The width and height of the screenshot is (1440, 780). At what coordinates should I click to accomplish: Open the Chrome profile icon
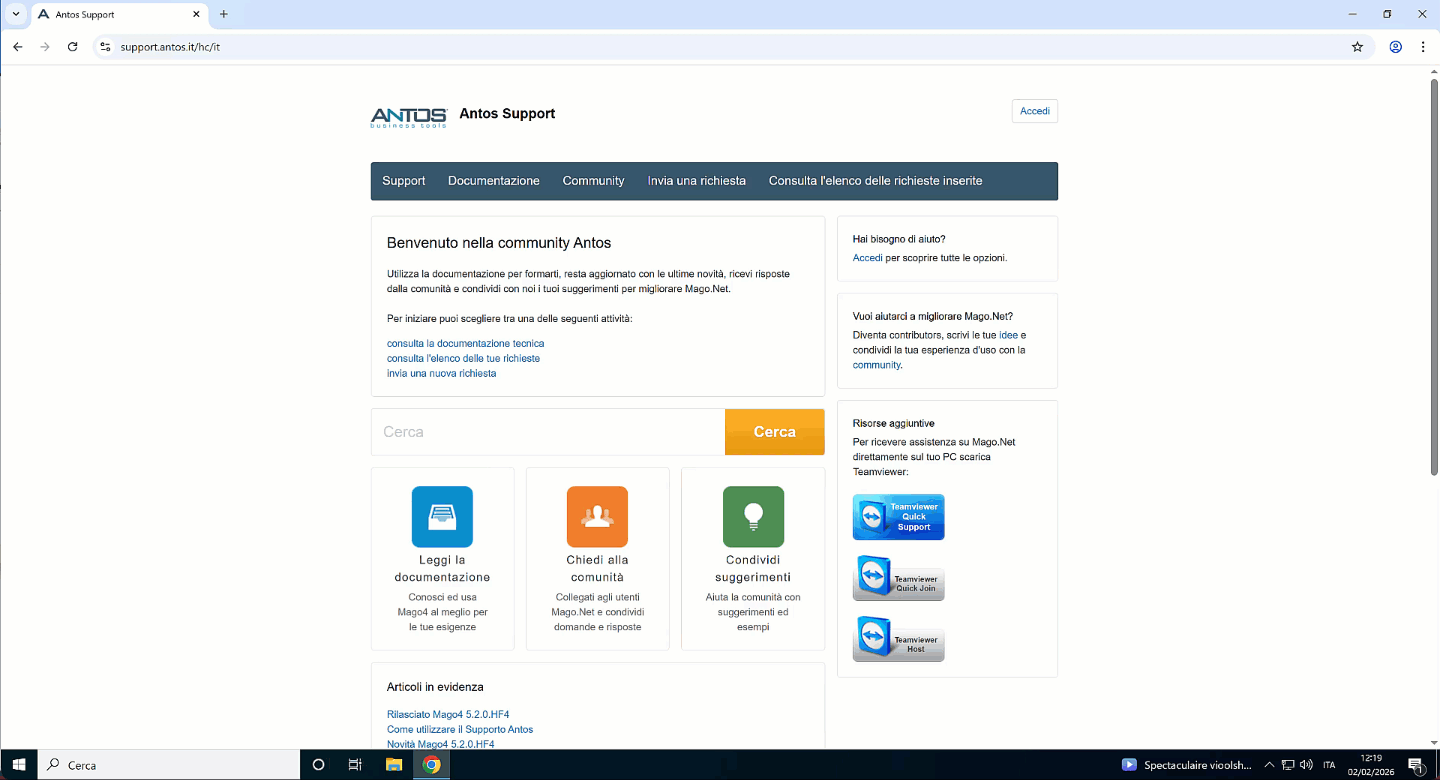pyautogui.click(x=1395, y=46)
